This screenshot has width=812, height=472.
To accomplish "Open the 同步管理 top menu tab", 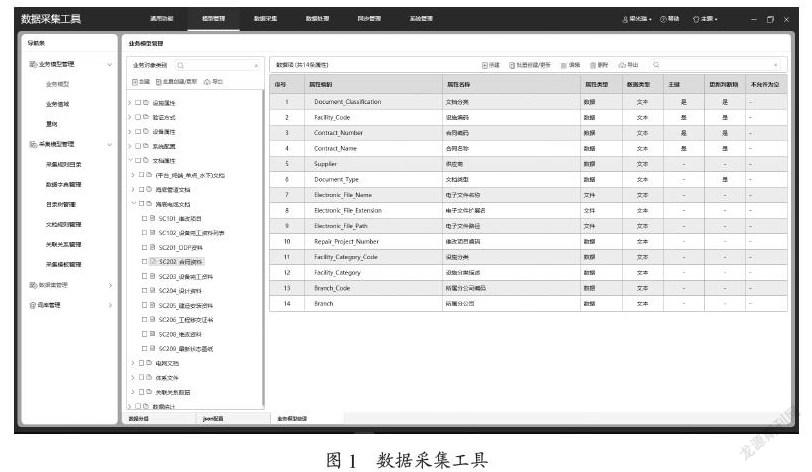I will [369, 19].
